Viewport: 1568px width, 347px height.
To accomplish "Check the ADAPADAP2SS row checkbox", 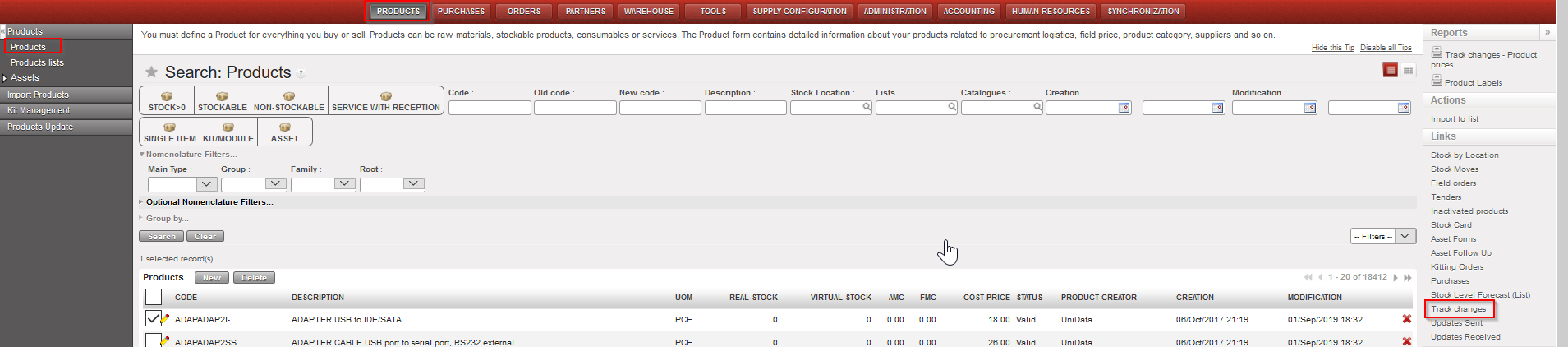I will pos(154,340).
